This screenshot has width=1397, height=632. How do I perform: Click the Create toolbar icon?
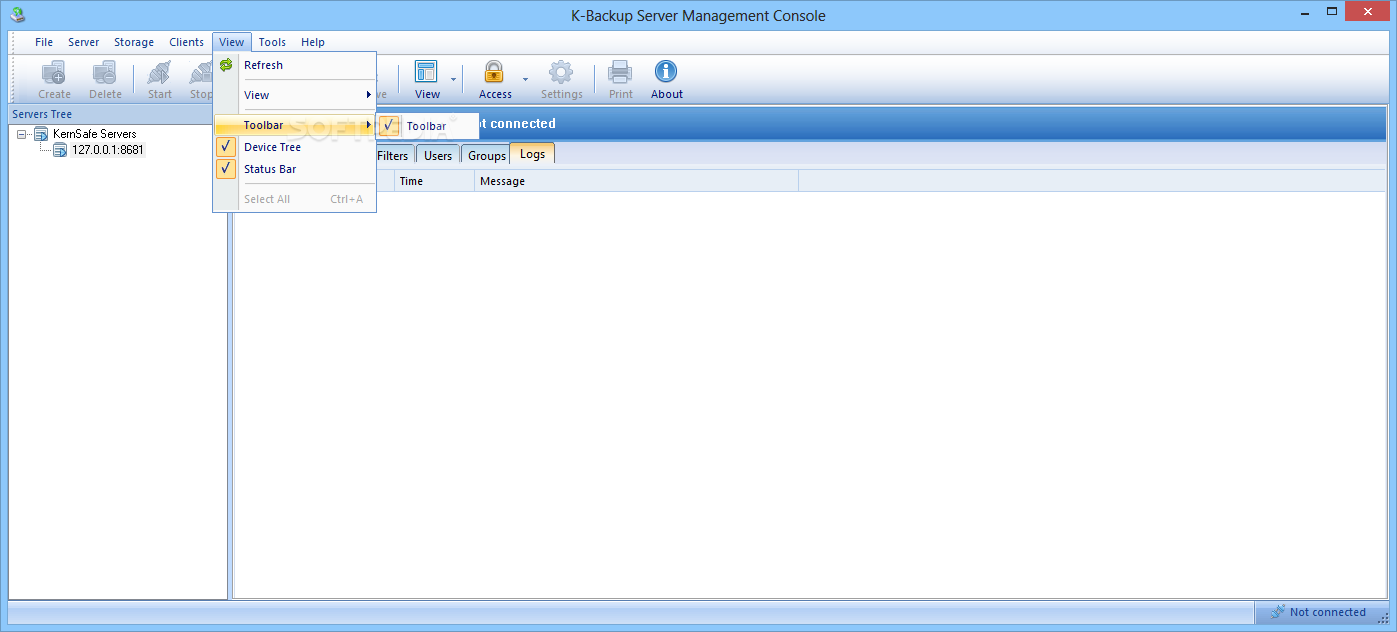point(54,72)
